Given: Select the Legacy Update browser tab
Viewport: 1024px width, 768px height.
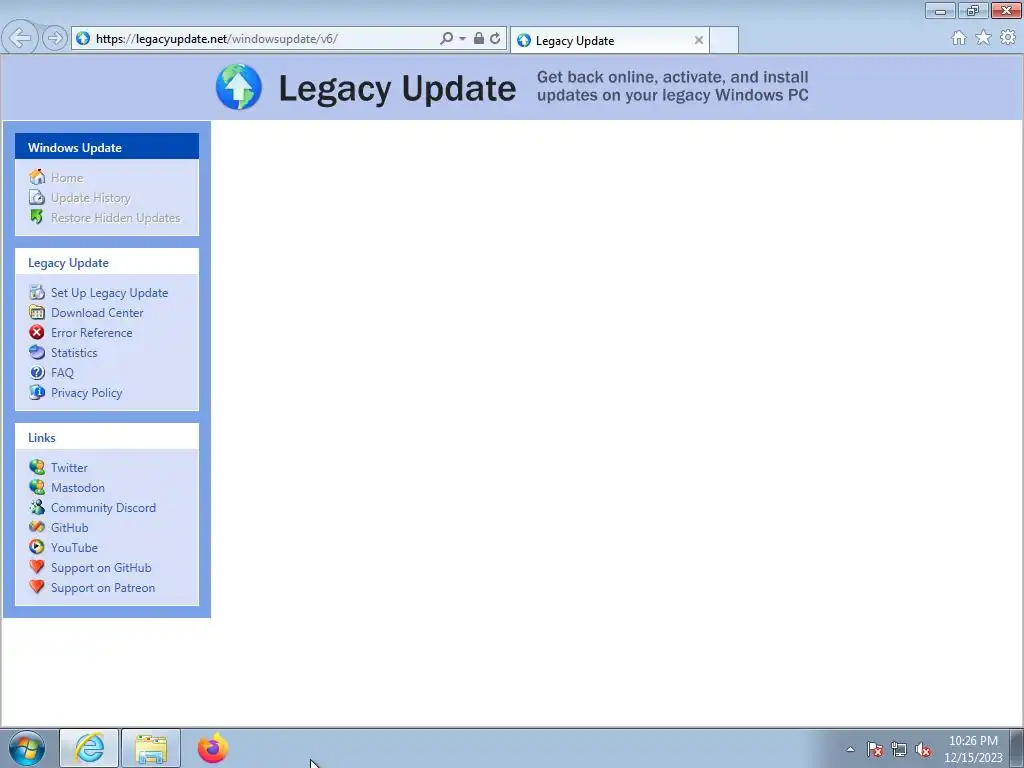Looking at the screenshot, I should pyautogui.click(x=609, y=40).
